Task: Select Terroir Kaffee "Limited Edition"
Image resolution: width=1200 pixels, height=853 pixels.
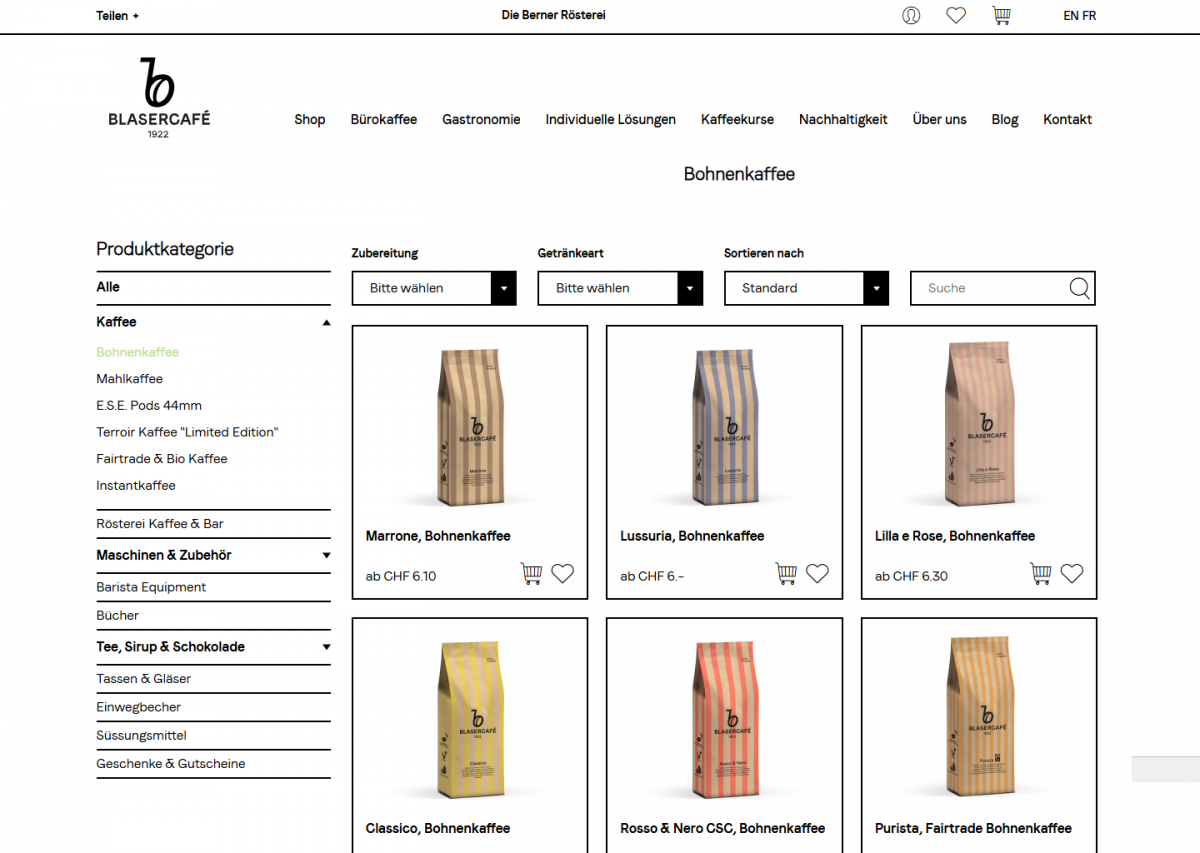Action: (187, 432)
